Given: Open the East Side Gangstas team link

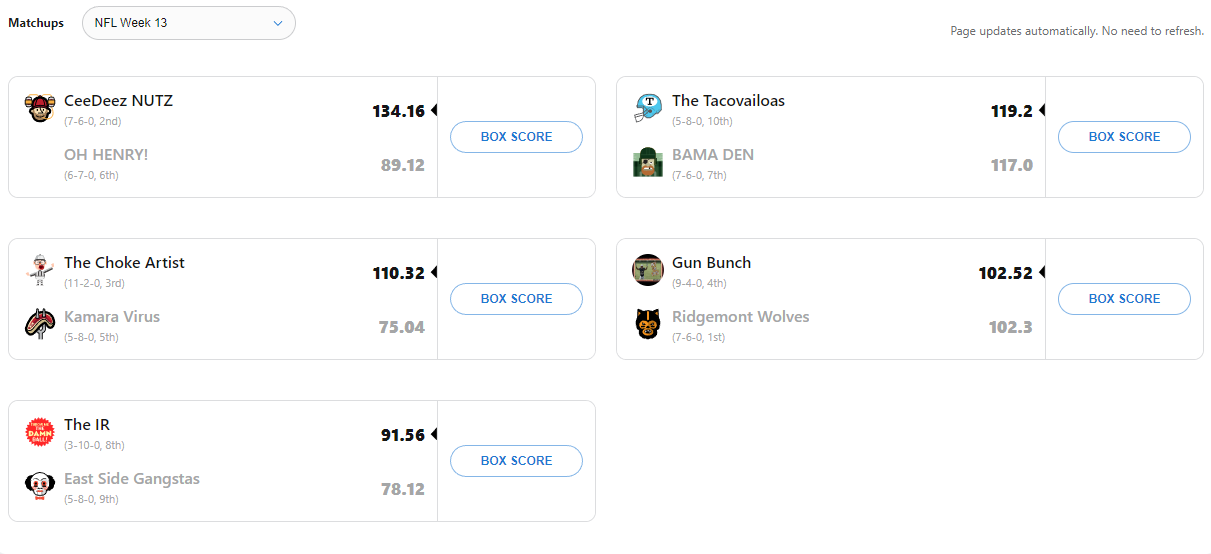Looking at the screenshot, I should tap(132, 479).
